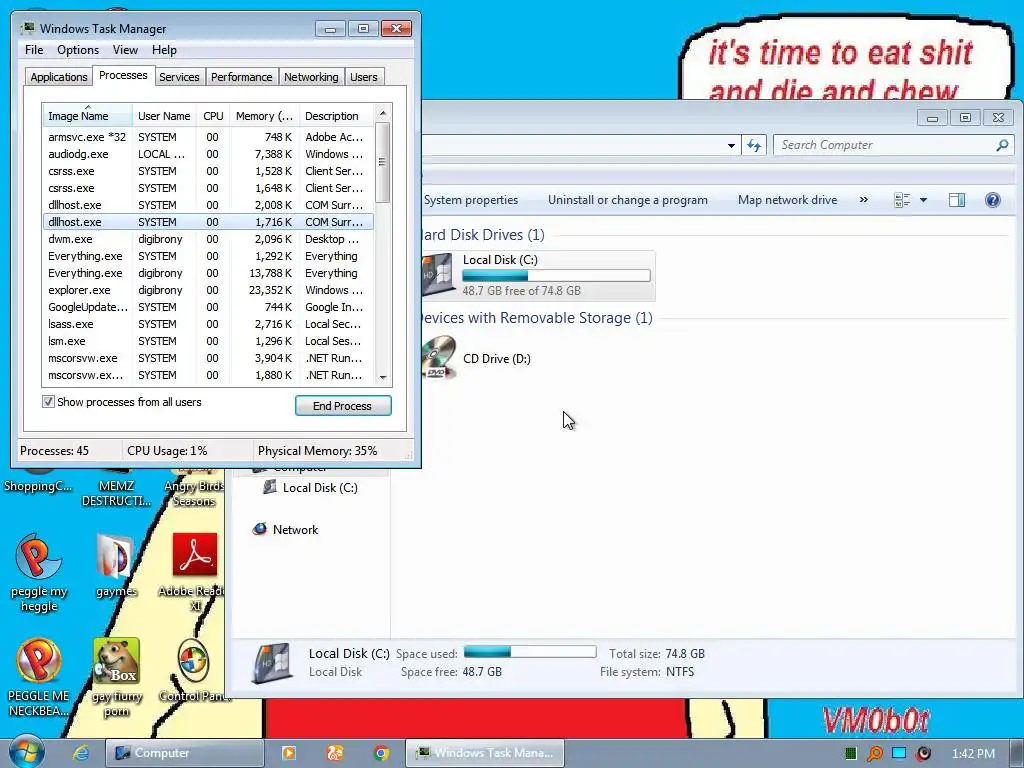1024x768 pixels.
Task: Sort processes by Description column
Action: [337, 116]
